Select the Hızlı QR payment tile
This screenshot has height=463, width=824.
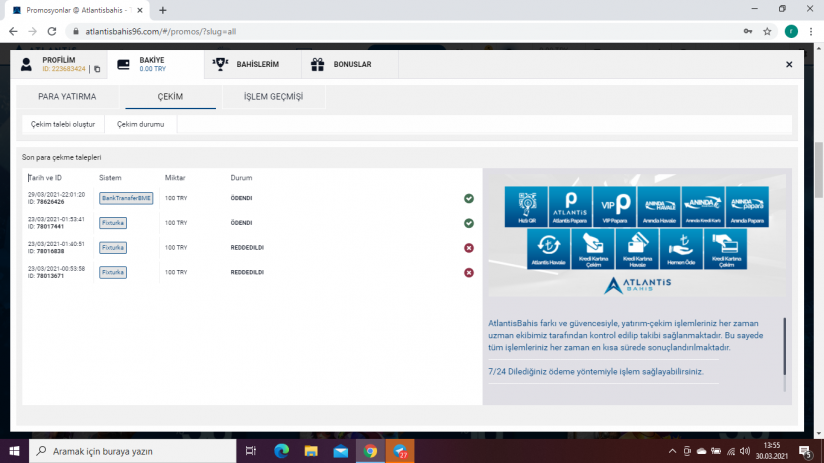(526, 207)
